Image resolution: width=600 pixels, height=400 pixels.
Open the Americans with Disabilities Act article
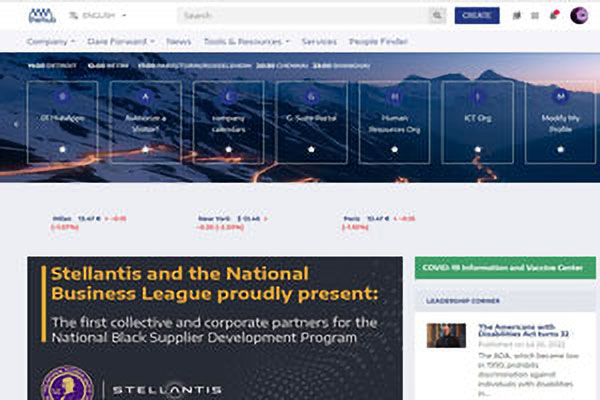[523, 330]
